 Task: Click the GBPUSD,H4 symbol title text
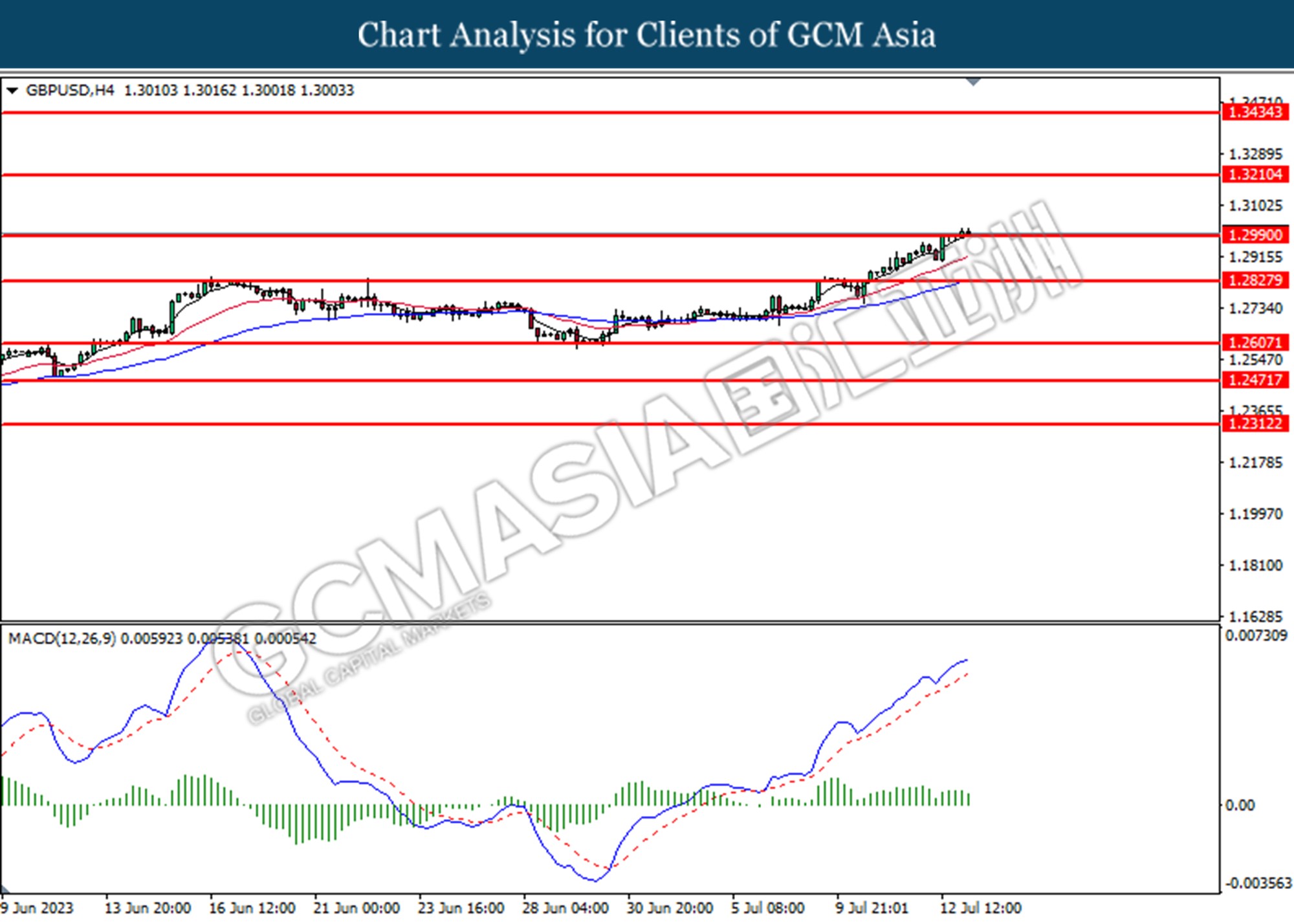click(70, 91)
